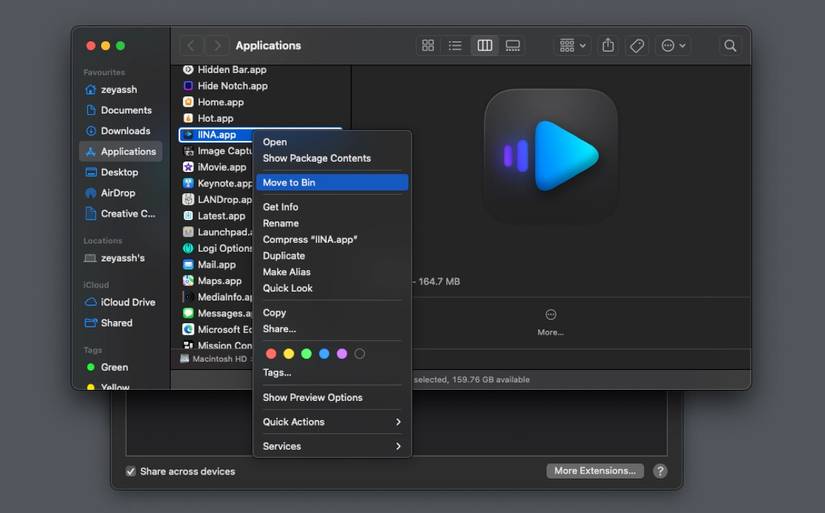Click the Share toolbar icon

tap(608, 46)
